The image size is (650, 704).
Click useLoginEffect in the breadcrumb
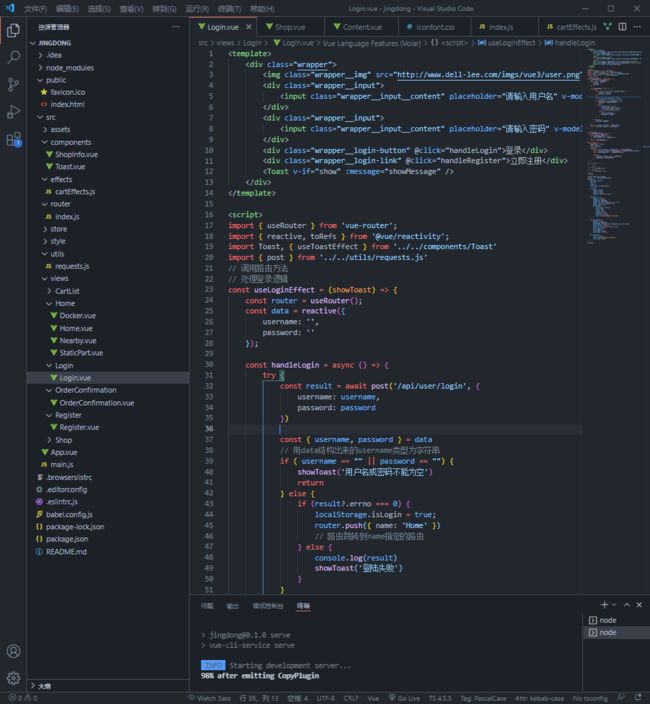click(x=511, y=43)
